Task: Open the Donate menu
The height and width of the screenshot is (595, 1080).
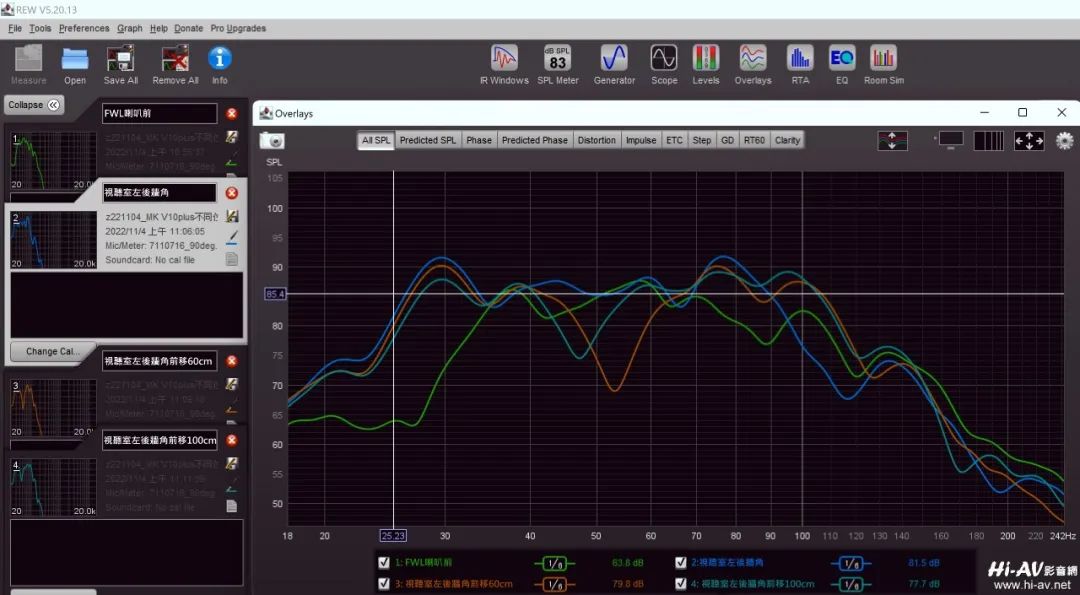Action: 188,28
